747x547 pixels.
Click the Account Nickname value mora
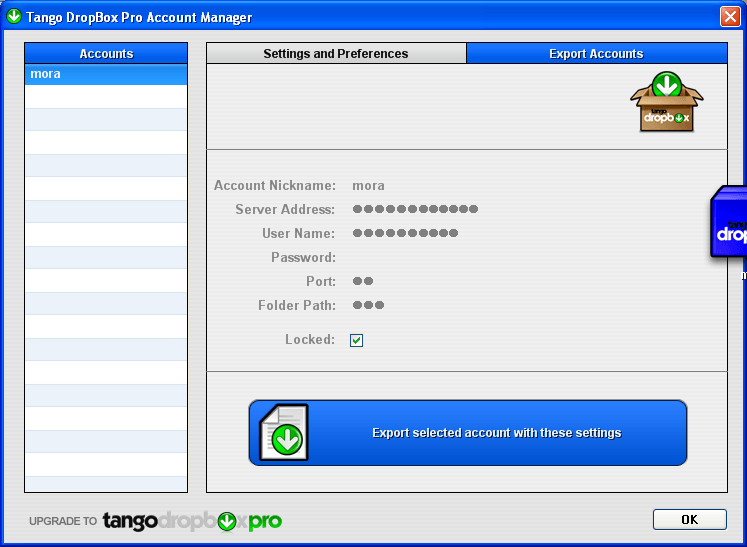pyautogui.click(x=368, y=186)
